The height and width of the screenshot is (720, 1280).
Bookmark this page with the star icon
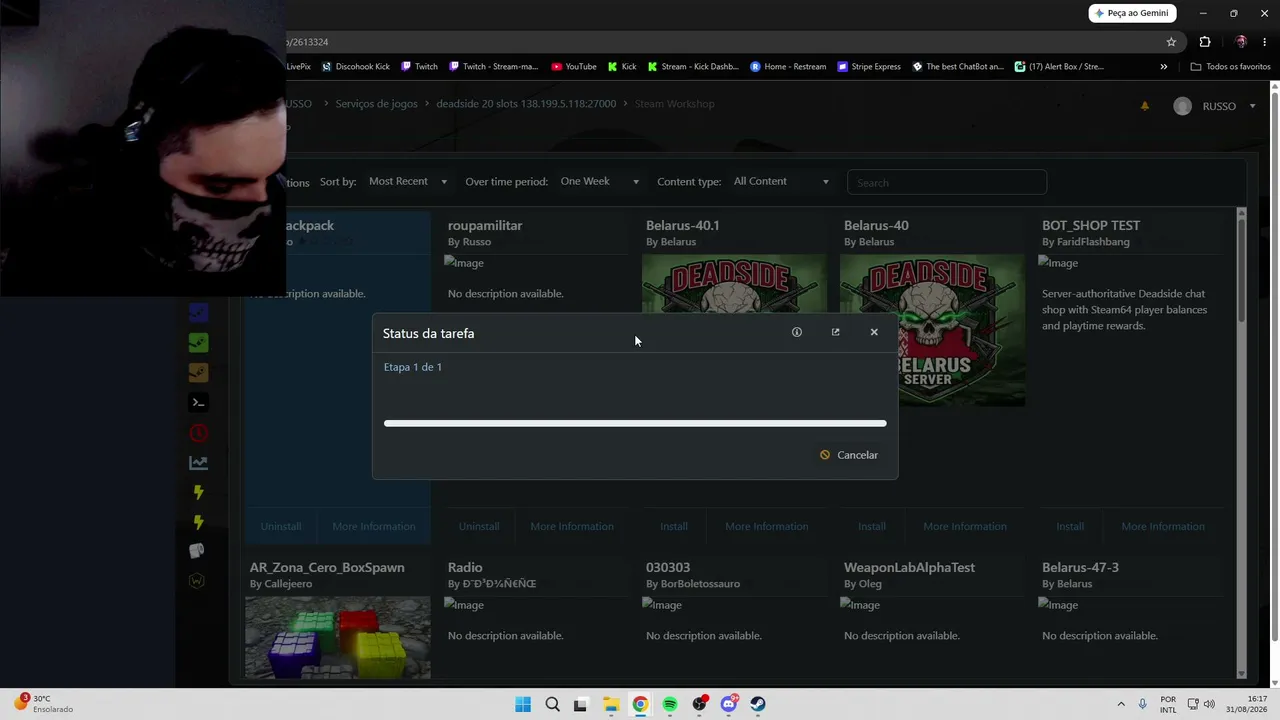[1171, 42]
